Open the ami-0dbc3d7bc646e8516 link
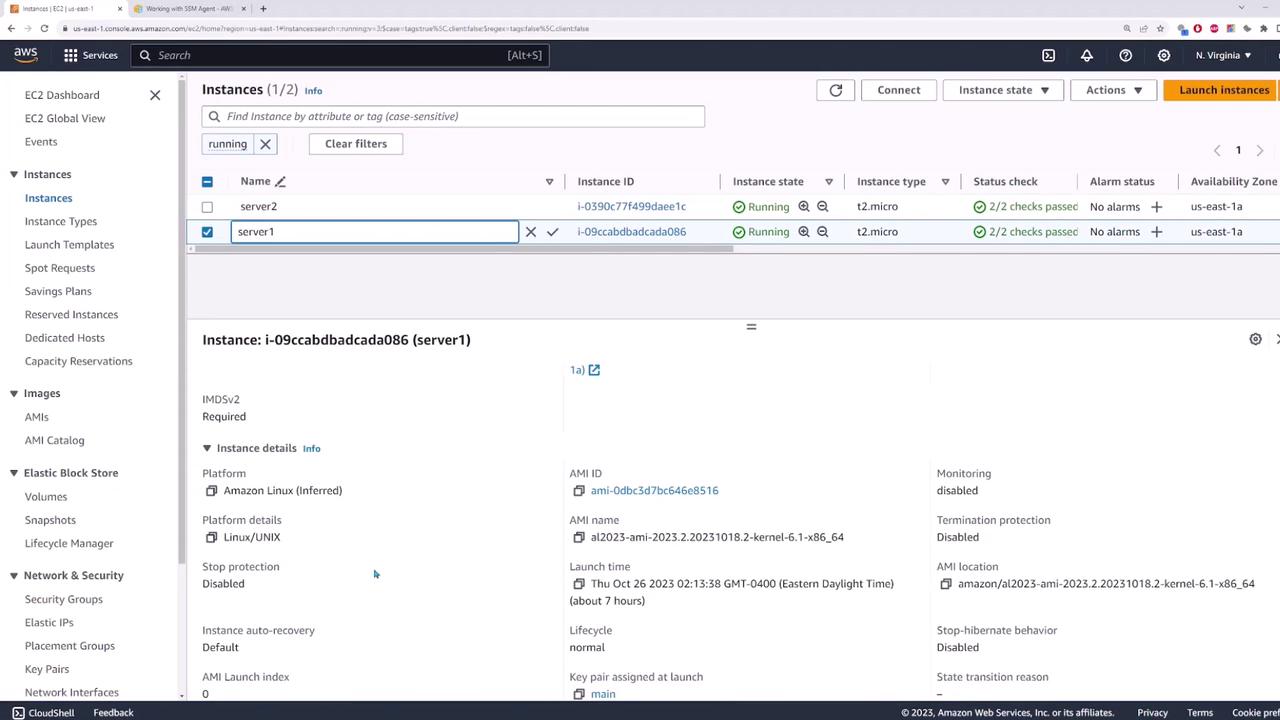Image resolution: width=1280 pixels, height=720 pixels. pyautogui.click(x=655, y=491)
